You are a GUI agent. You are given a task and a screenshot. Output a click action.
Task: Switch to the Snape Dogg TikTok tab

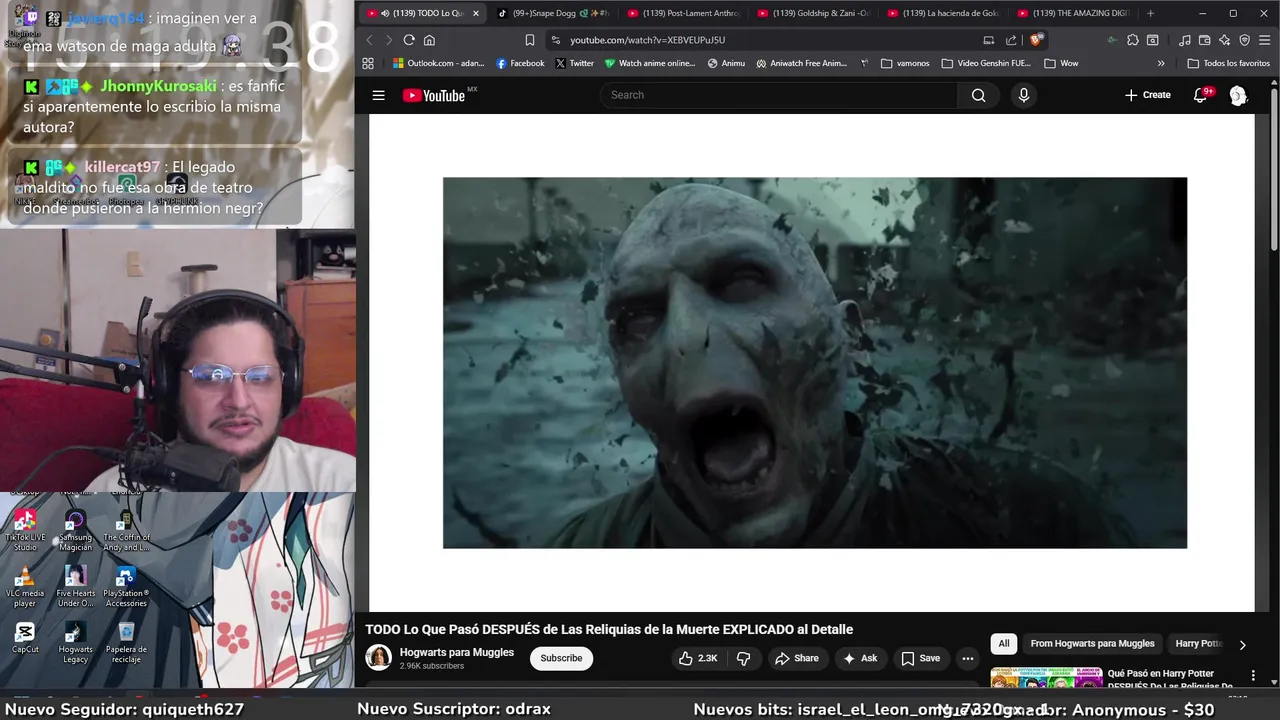click(553, 13)
